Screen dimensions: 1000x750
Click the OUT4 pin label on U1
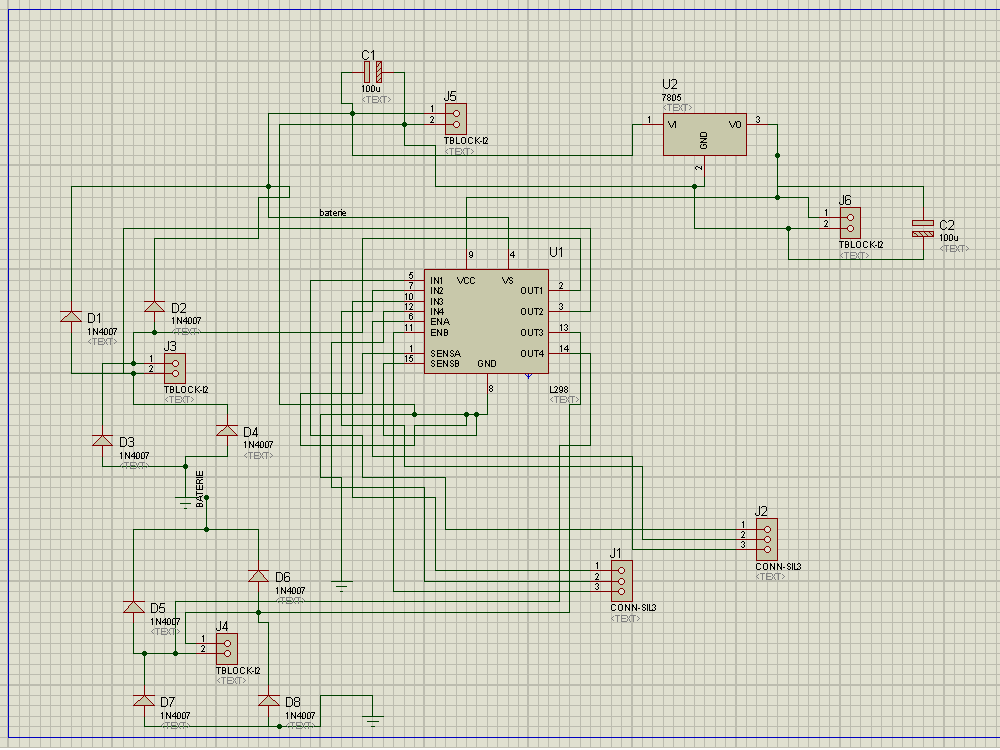tap(532, 353)
